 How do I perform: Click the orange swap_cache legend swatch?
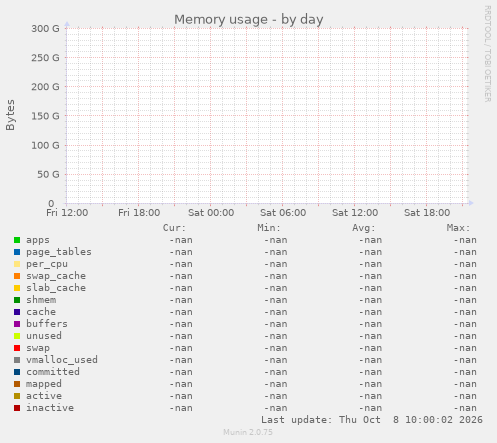click(17, 276)
